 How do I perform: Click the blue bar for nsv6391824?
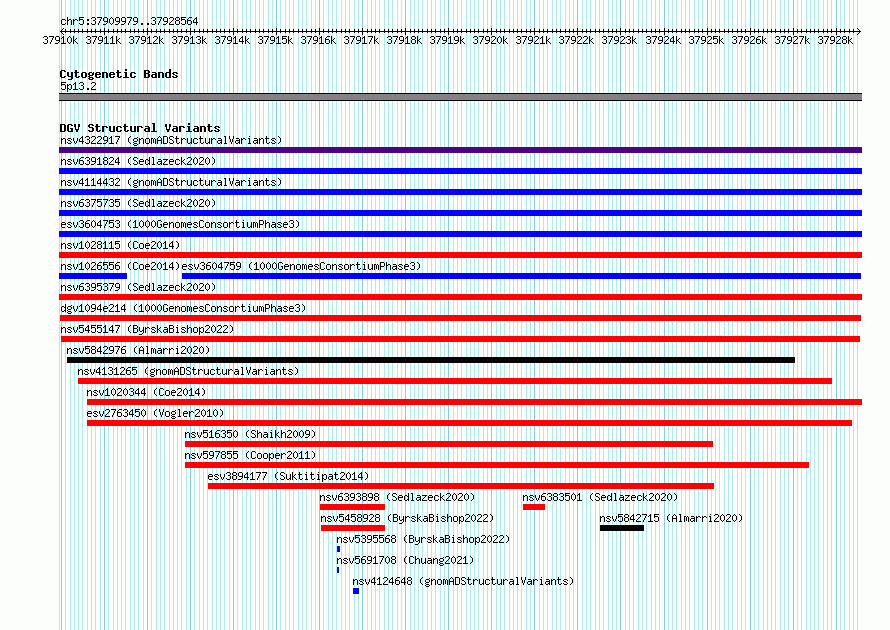tap(460, 171)
